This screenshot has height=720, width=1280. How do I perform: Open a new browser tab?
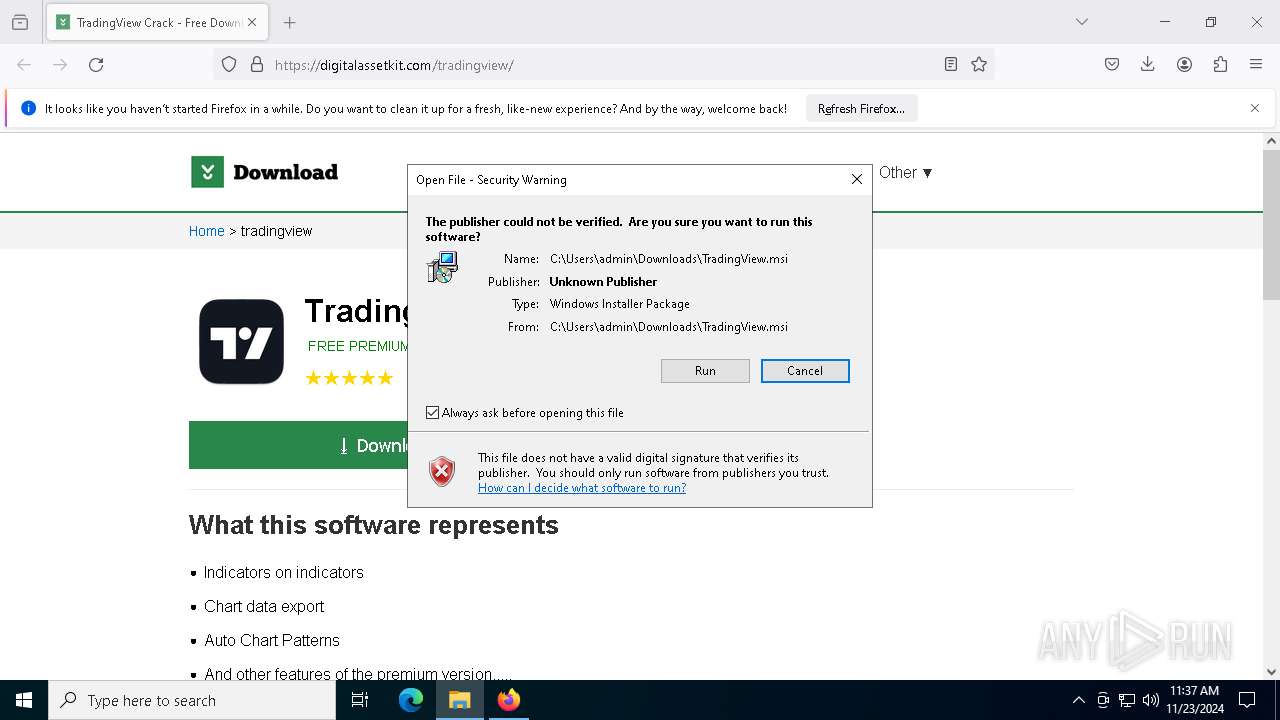pyautogui.click(x=290, y=22)
